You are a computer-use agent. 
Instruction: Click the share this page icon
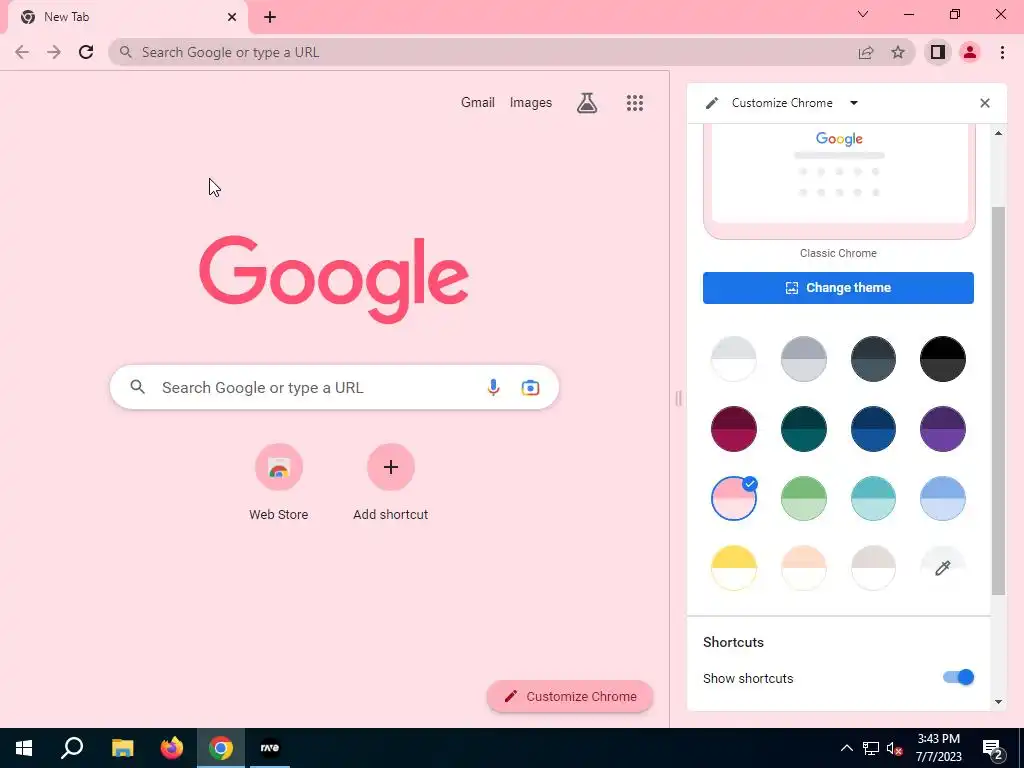[x=866, y=52]
